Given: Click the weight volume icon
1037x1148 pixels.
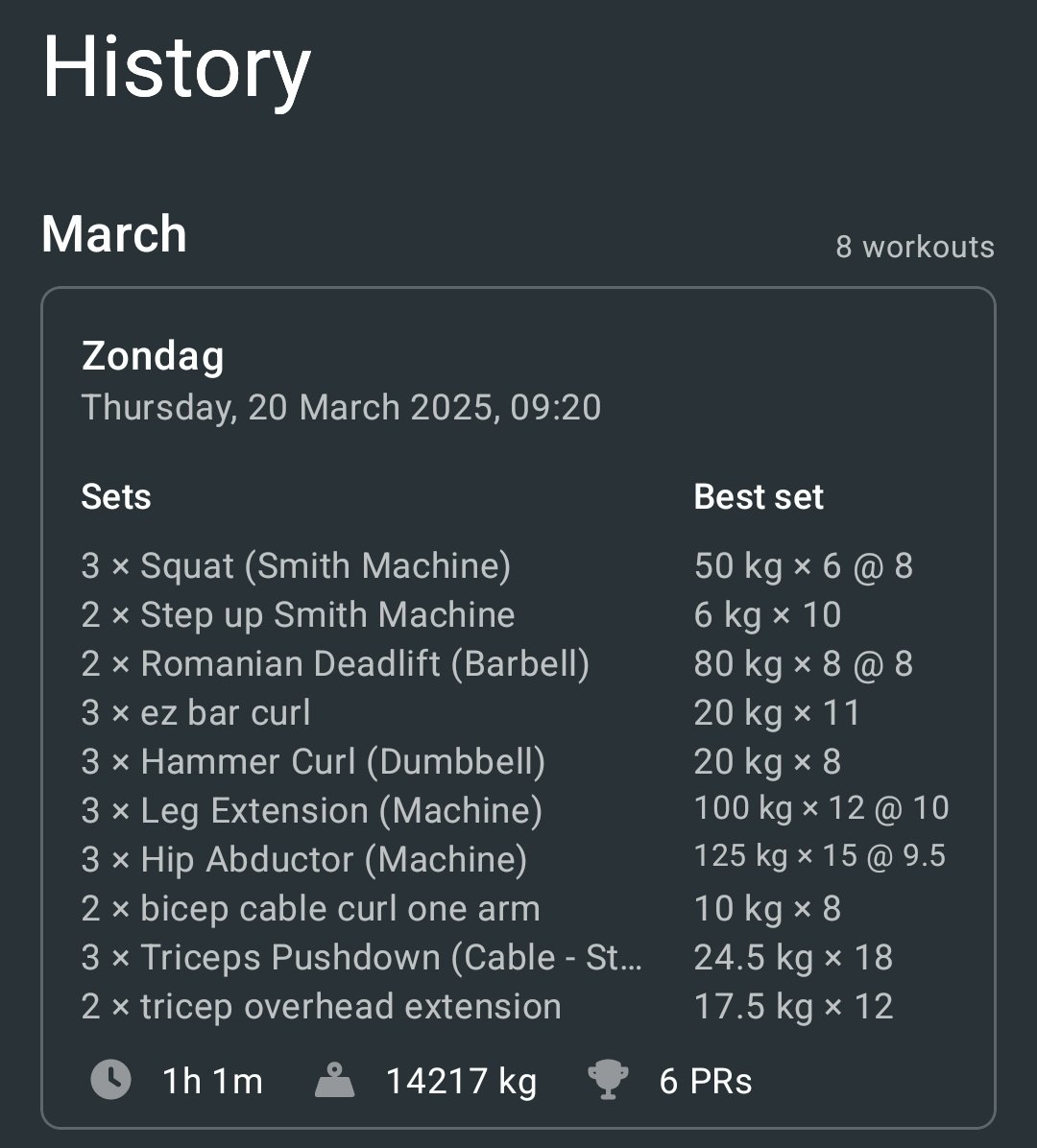Looking at the screenshot, I should pyautogui.click(x=334, y=1081).
